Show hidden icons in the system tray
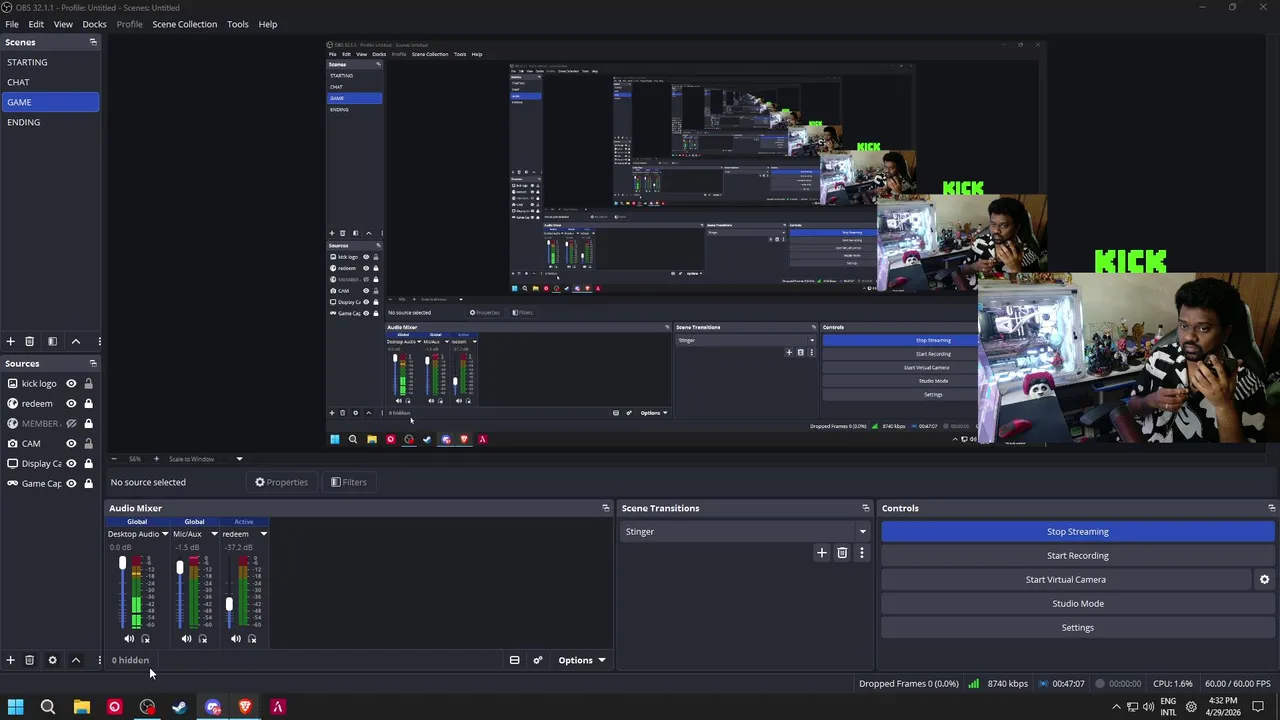This screenshot has height=720, width=1280. click(x=1116, y=707)
